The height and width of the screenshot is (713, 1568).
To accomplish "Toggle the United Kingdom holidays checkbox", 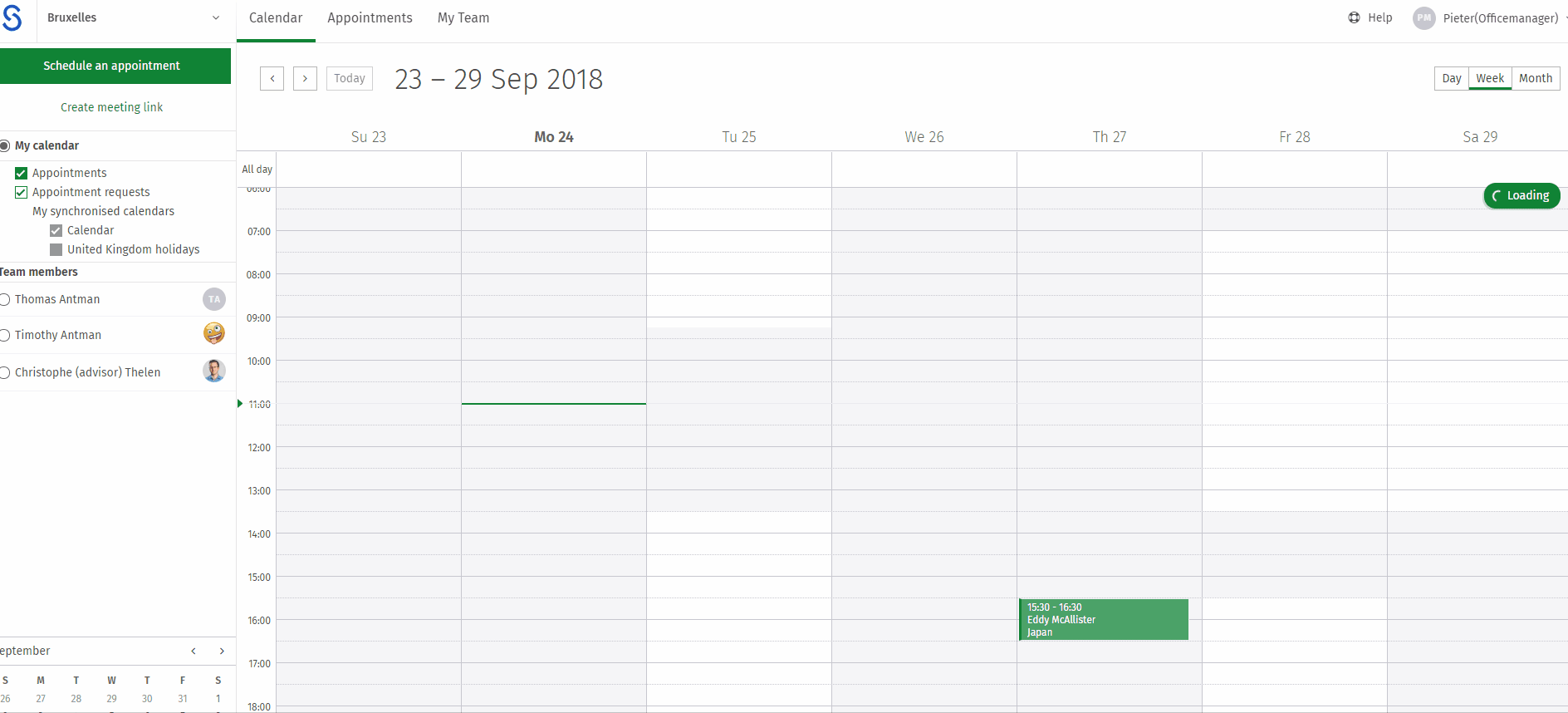I will pyautogui.click(x=56, y=249).
